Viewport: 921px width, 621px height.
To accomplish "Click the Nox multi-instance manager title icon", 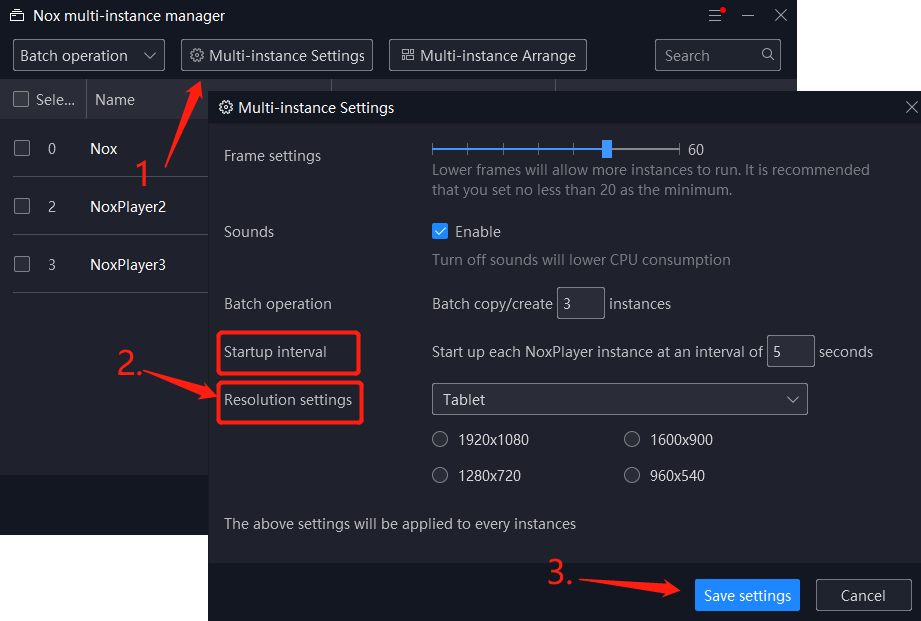I will [x=17, y=16].
